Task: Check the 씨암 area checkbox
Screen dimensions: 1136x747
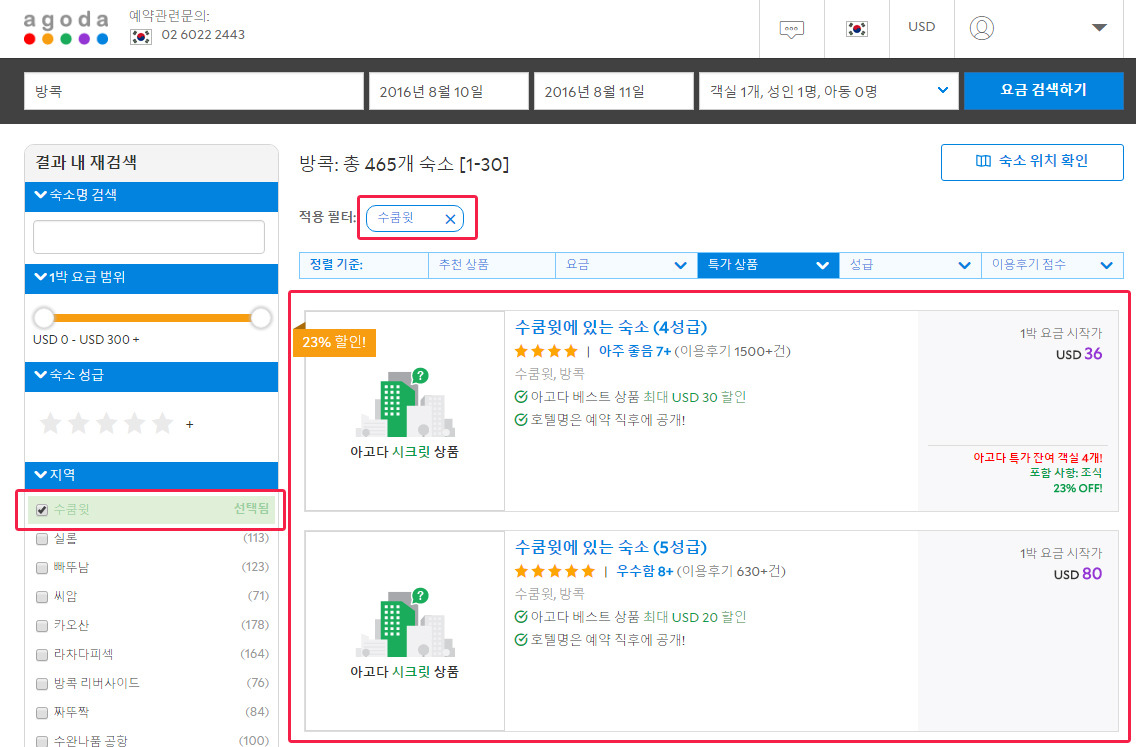Action: (41, 596)
